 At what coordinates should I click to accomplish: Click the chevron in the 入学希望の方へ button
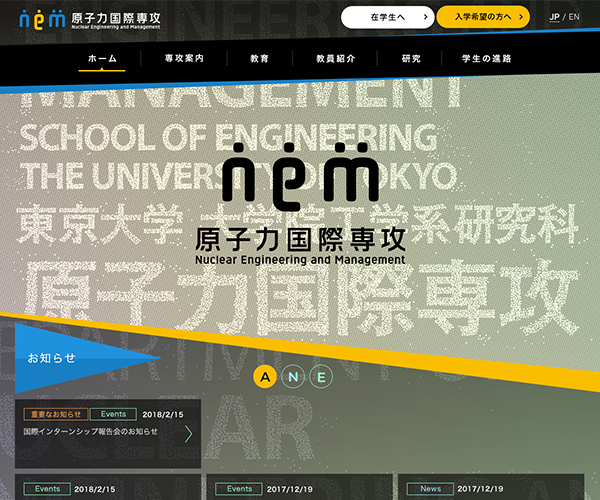[521, 17]
